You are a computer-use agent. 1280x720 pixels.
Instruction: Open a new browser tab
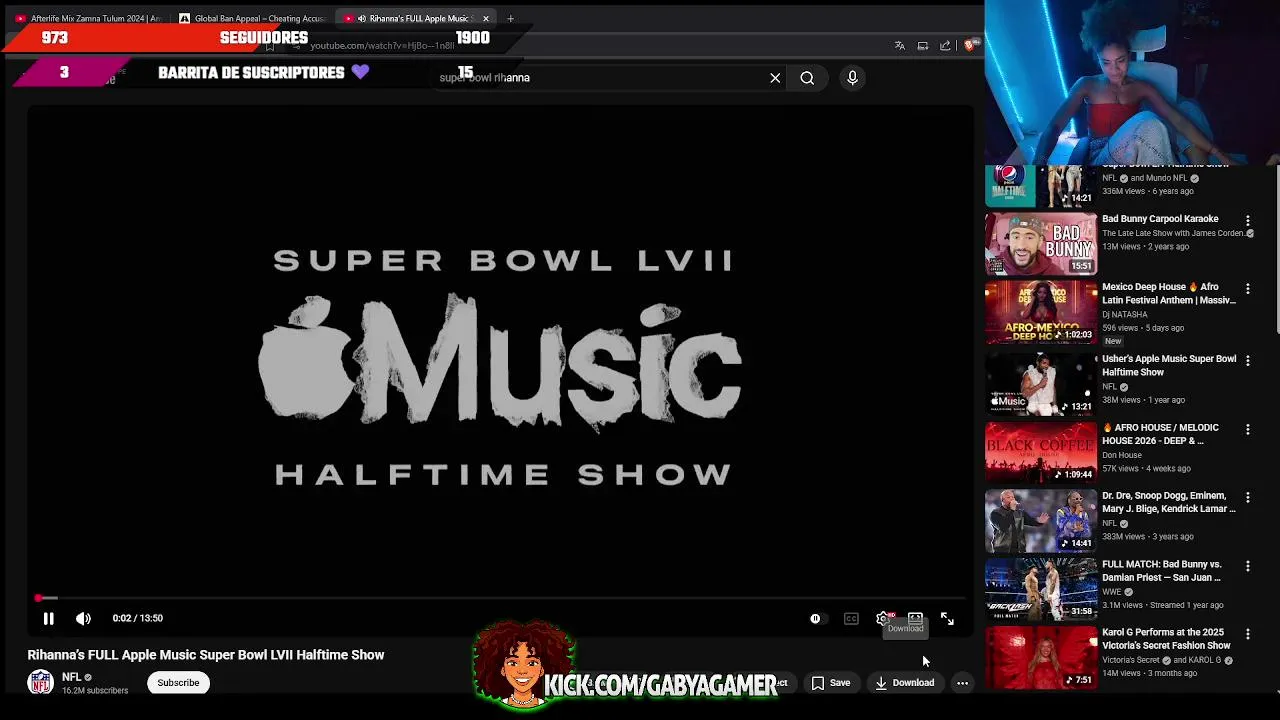(x=510, y=18)
